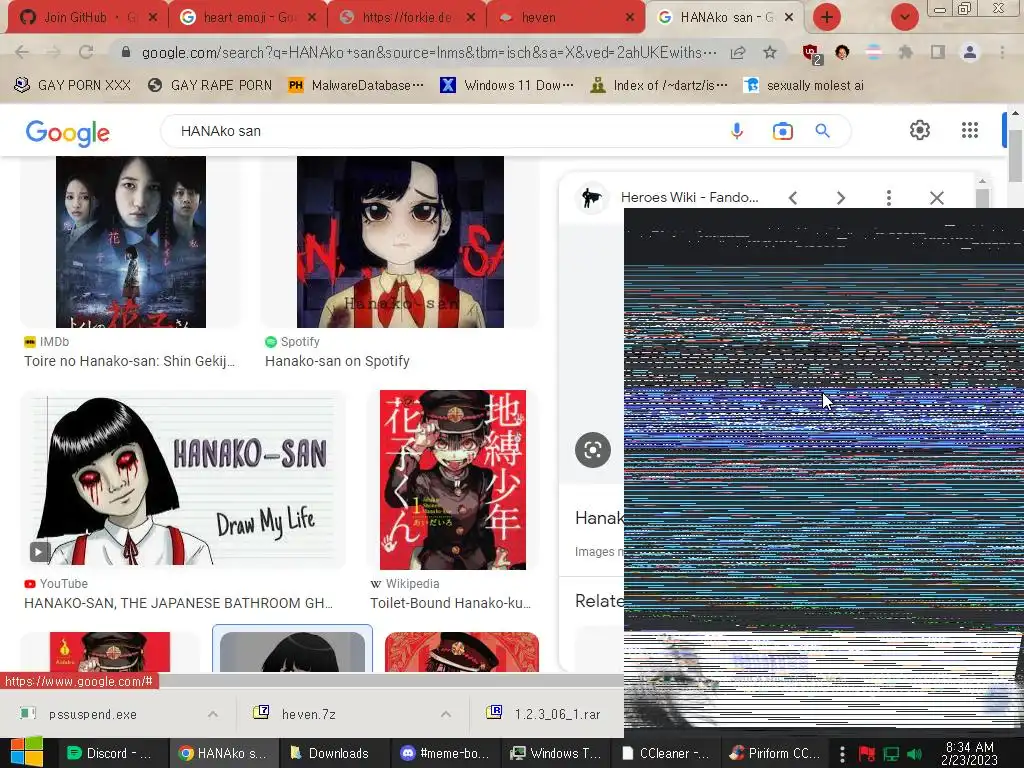Show the next image in the preview panel
The width and height of the screenshot is (1024, 768).
pos(841,198)
